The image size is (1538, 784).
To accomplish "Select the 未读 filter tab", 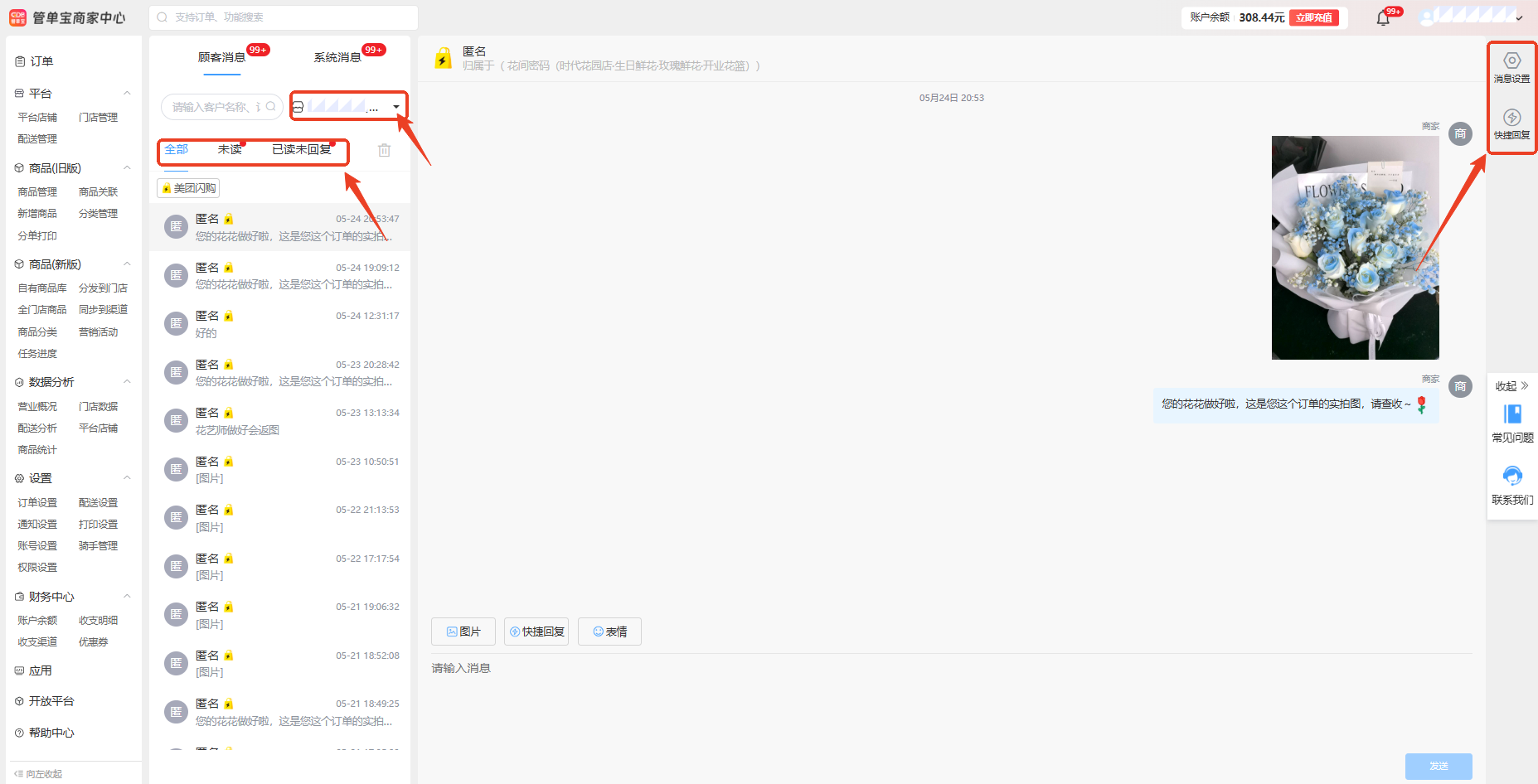I will (x=230, y=149).
